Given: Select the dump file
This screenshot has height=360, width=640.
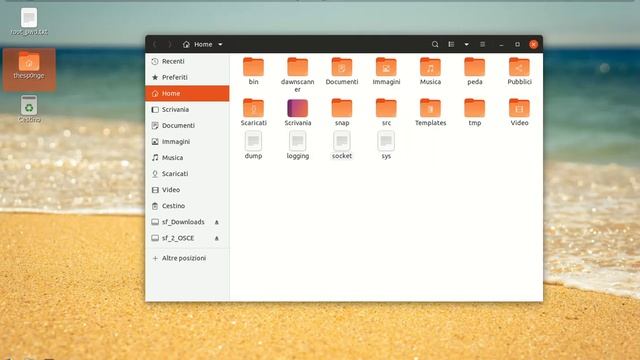Looking at the screenshot, I should (253, 141).
